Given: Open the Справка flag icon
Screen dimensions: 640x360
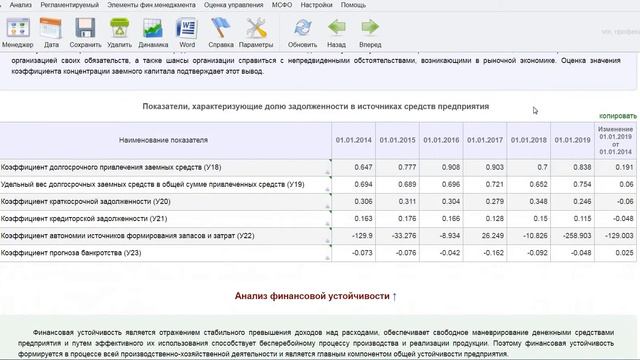Looking at the screenshot, I should [x=220, y=28].
